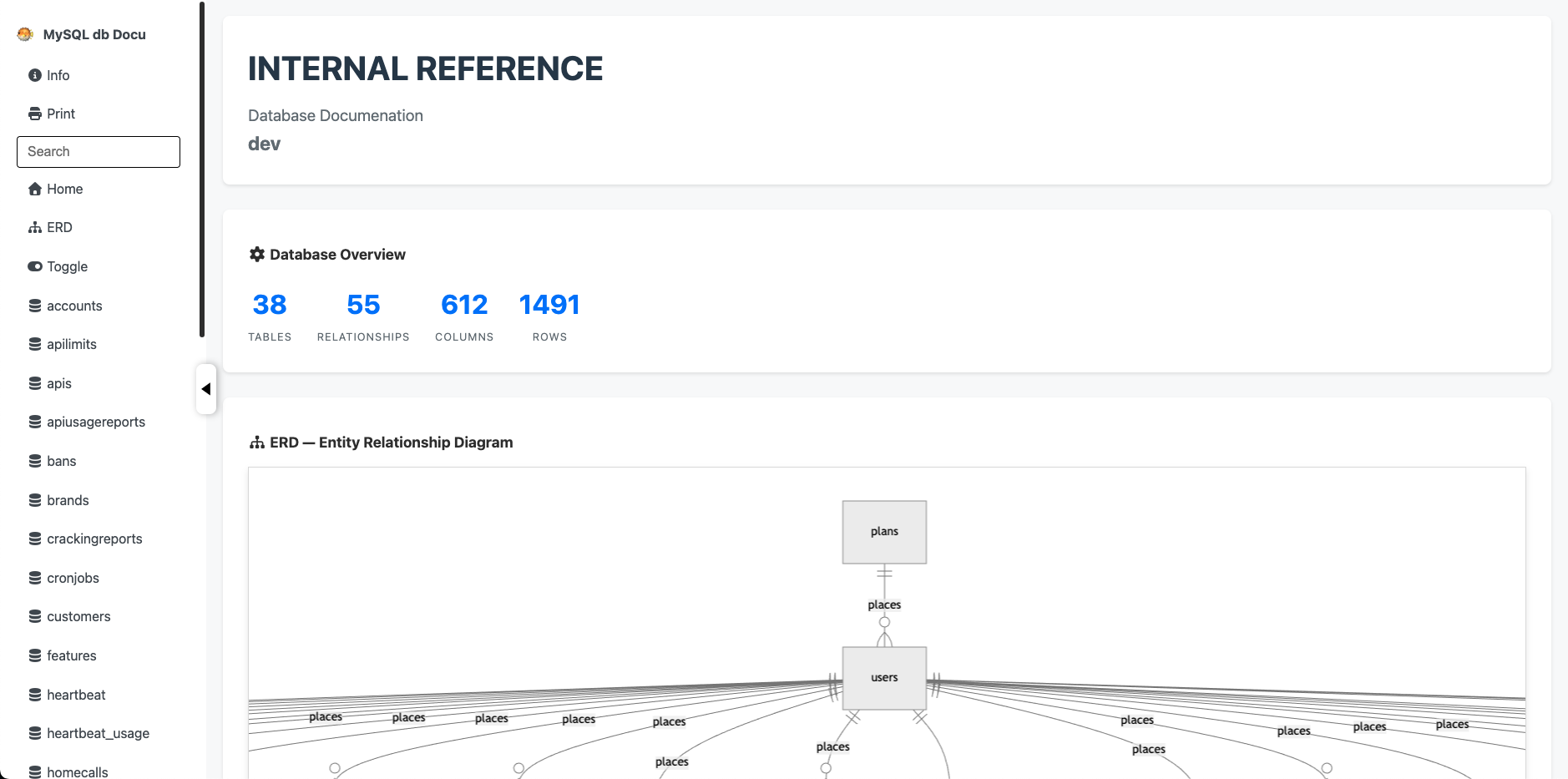Open the heartbeat_usage table link
Screen dimensions: 1568x779
98,733
